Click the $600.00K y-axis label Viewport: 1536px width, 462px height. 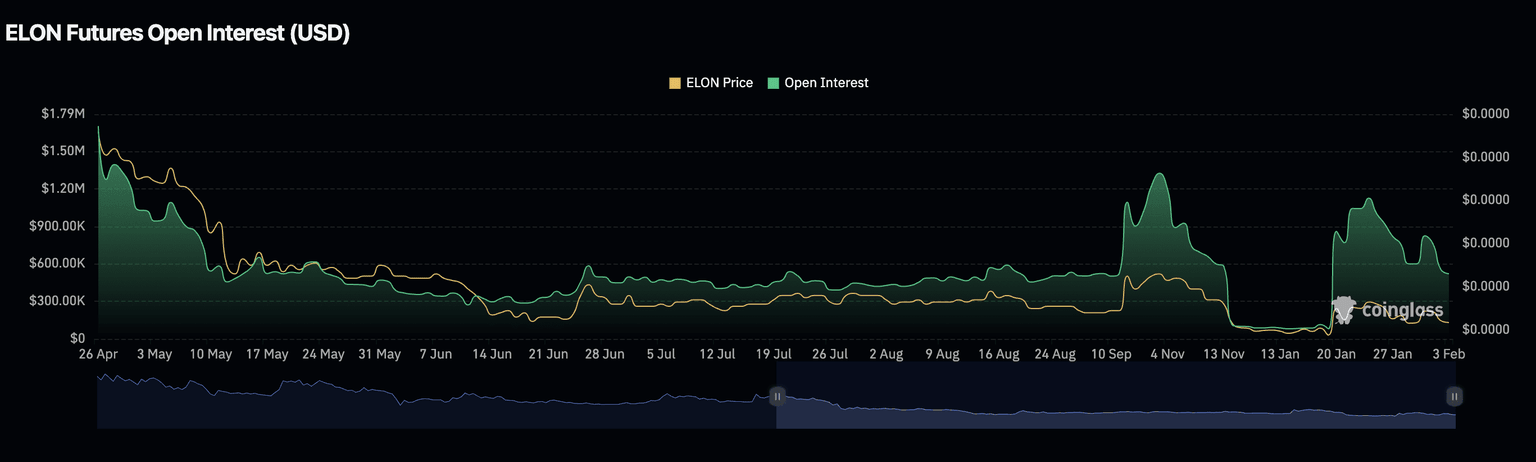(57, 264)
